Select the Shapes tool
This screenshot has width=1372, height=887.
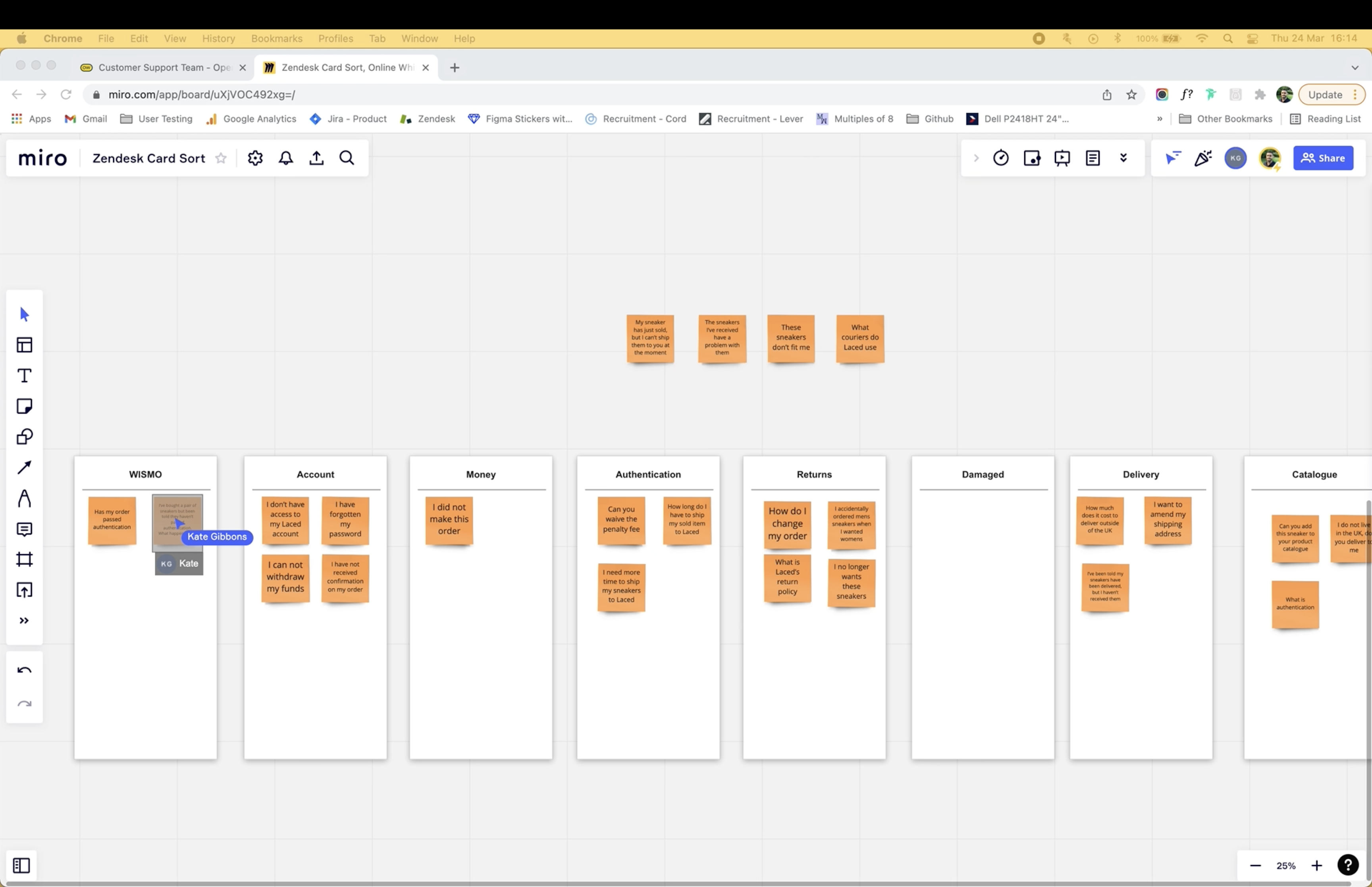click(24, 437)
